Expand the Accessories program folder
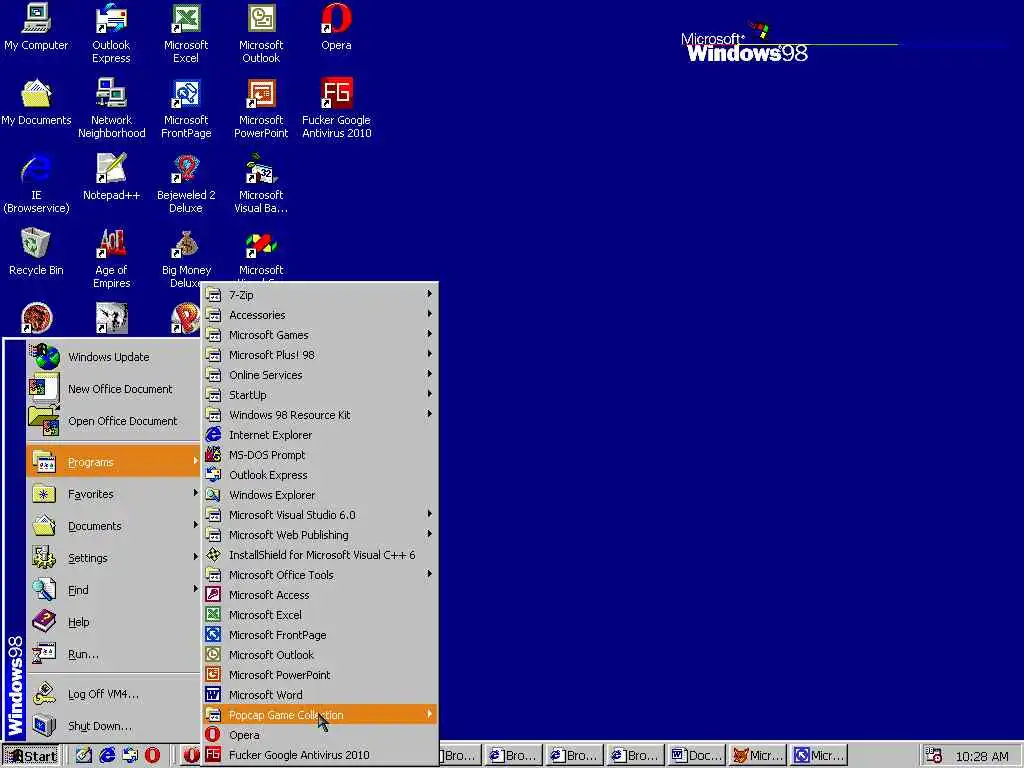Viewport: 1024px width, 768px height. pos(319,315)
